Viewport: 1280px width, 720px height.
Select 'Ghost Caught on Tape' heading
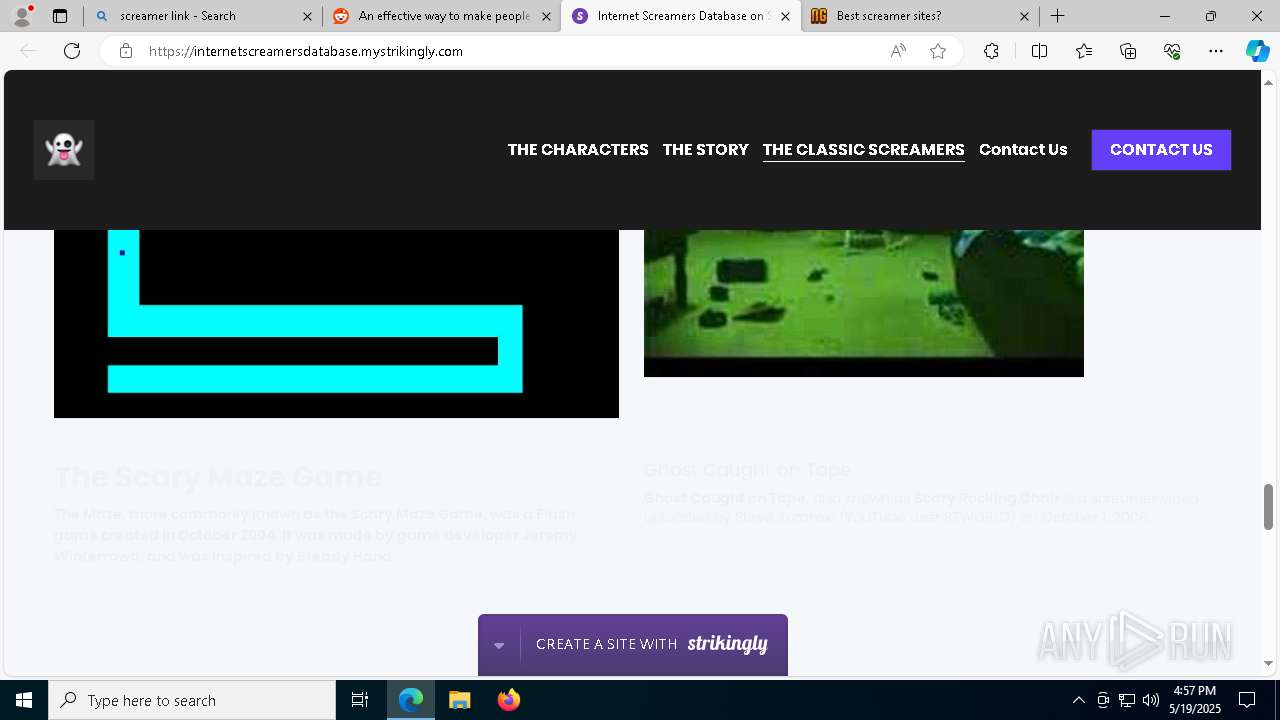[x=747, y=470]
